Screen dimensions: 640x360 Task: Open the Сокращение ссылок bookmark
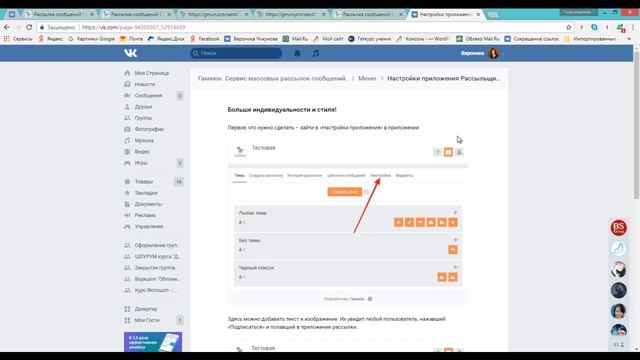click(532, 39)
